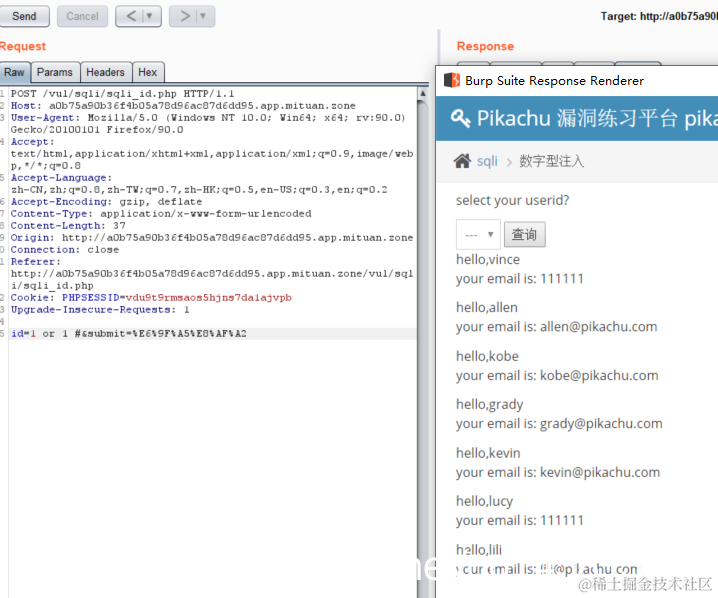Click the Accept-Encoding: gzip, deflate line

pos(106,202)
